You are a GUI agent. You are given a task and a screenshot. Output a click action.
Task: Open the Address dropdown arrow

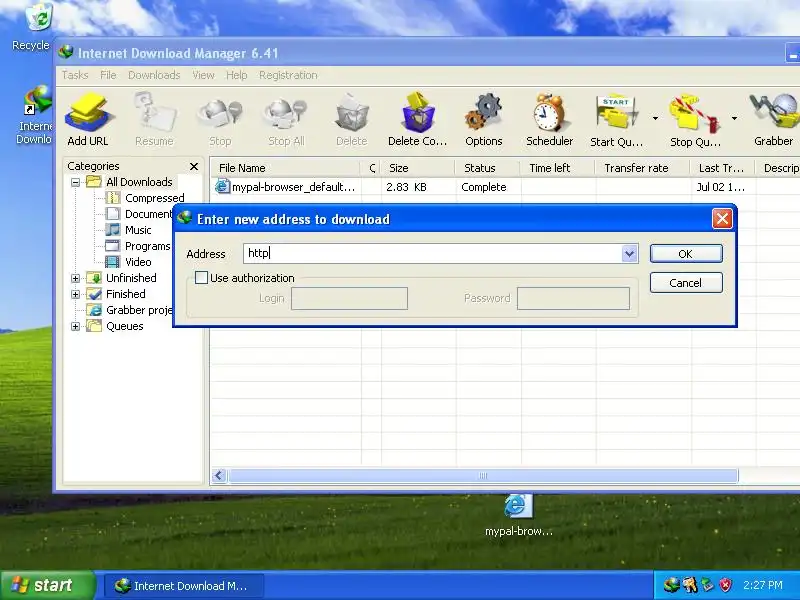pos(630,254)
